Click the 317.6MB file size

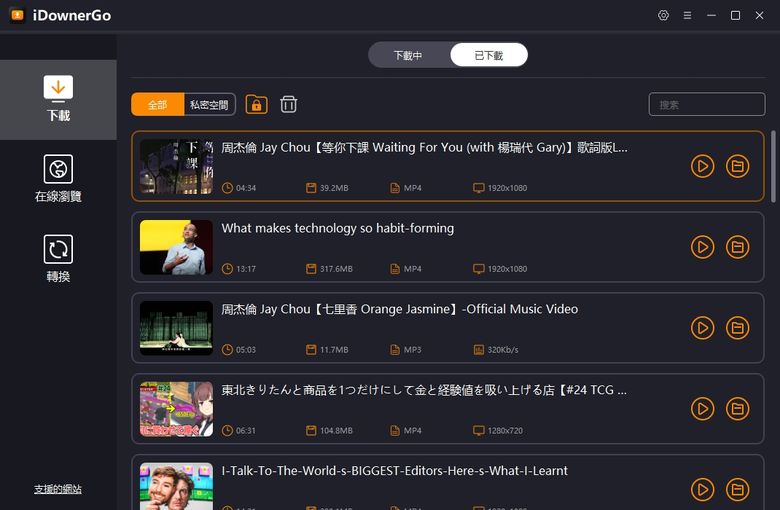pos(336,269)
